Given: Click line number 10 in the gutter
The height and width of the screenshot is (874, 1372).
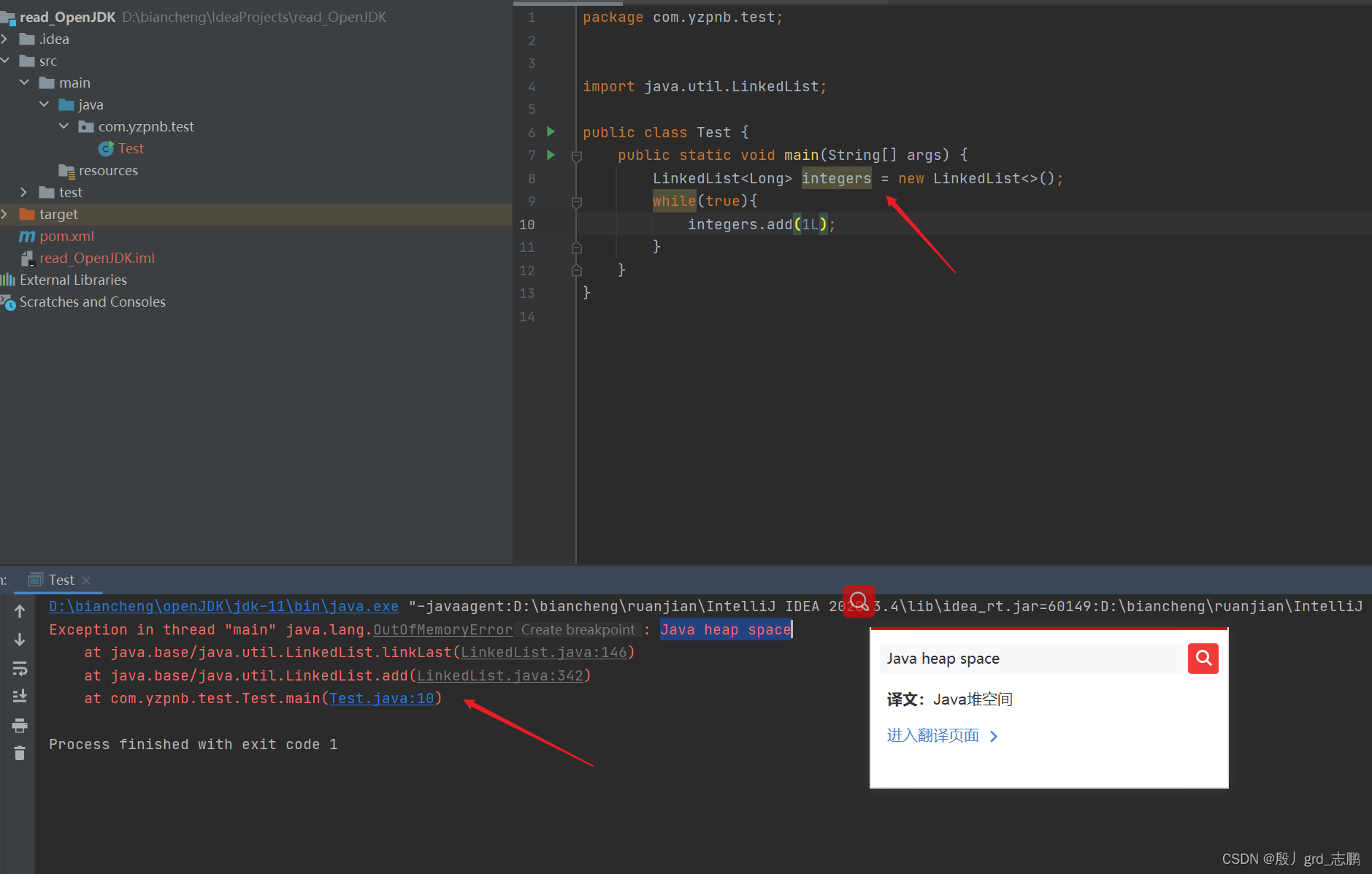Looking at the screenshot, I should point(527,224).
